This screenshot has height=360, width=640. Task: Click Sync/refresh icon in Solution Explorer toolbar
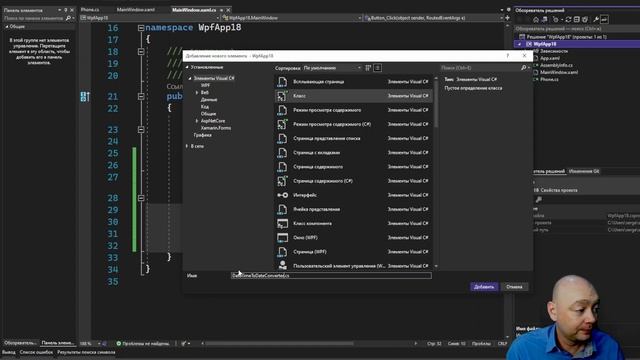568,19
